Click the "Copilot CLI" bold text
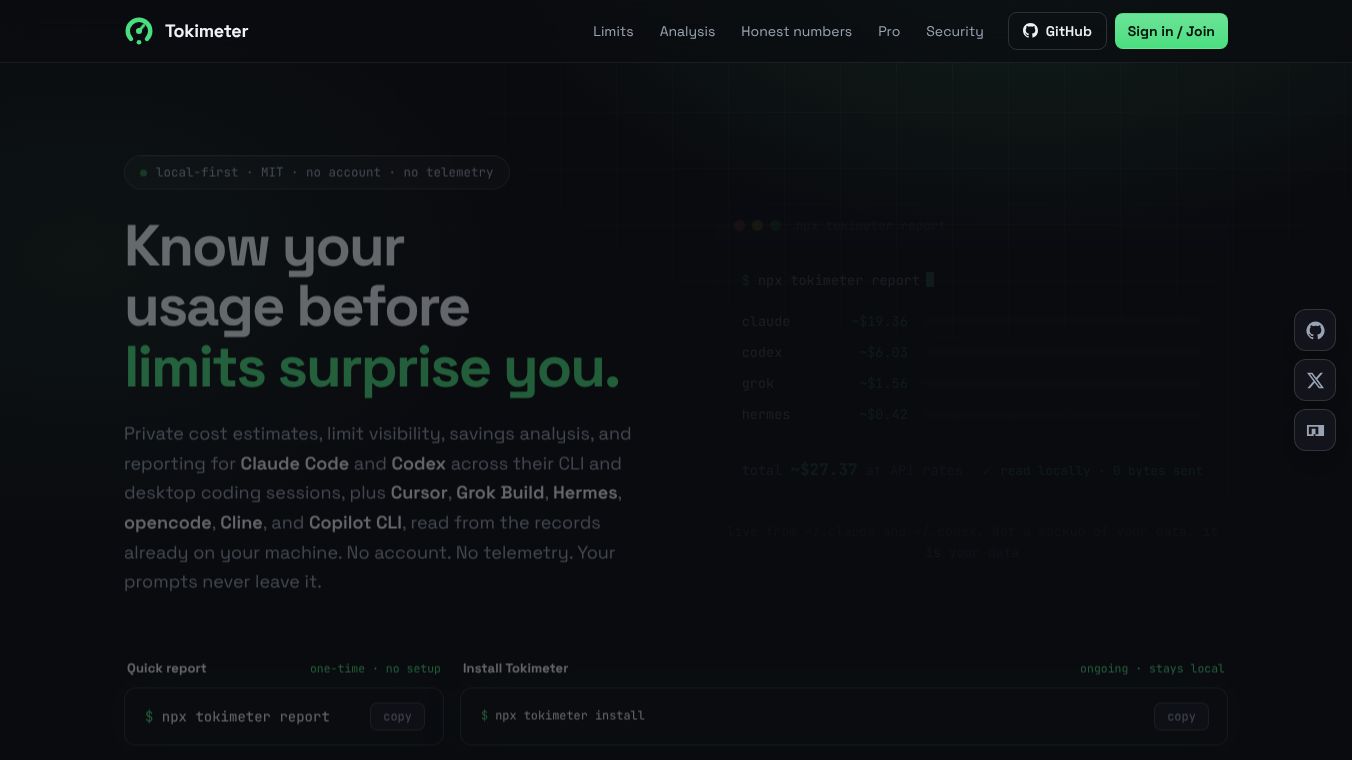Image resolution: width=1352 pixels, height=760 pixels. pyautogui.click(x=355, y=522)
